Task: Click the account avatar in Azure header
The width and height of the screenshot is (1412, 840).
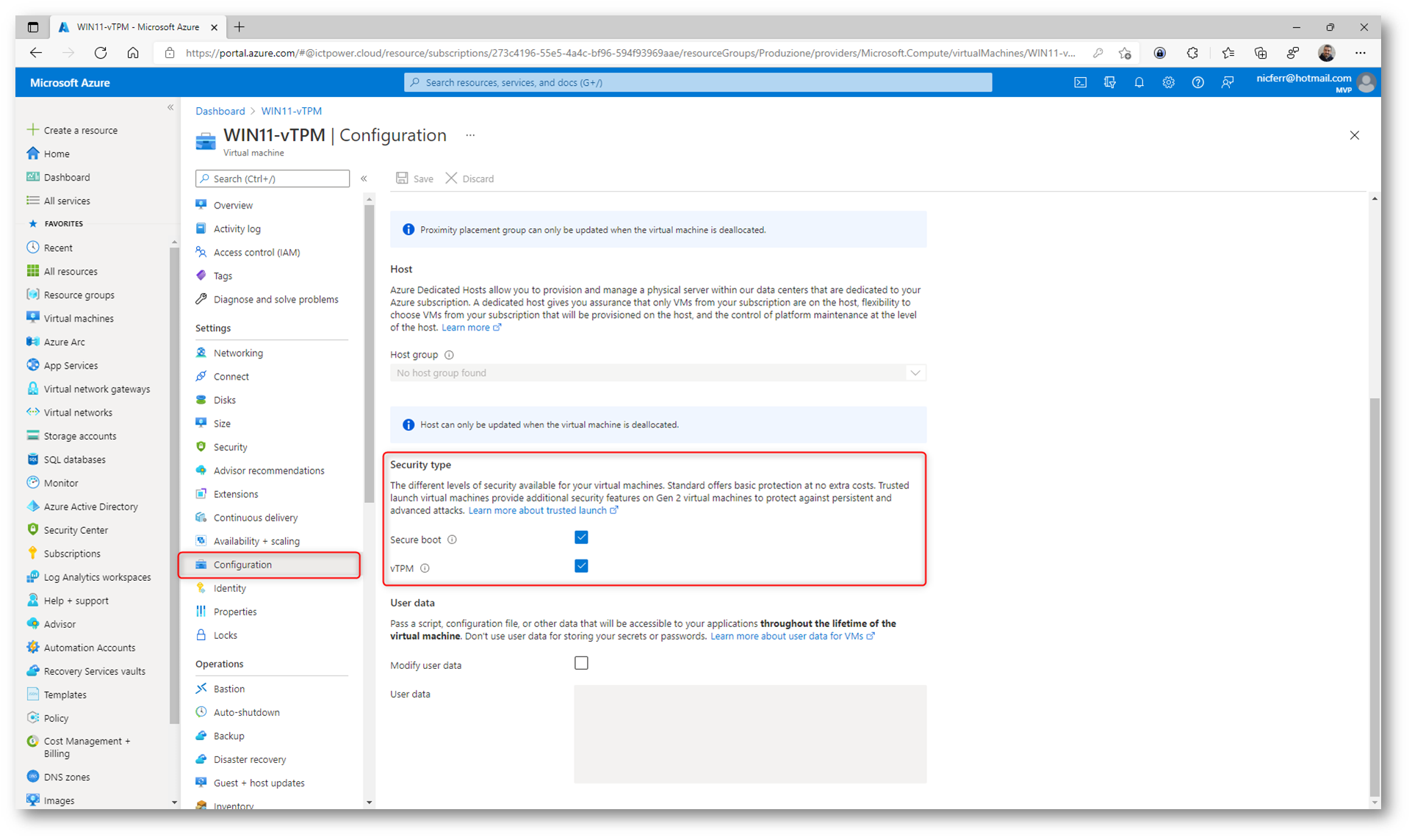Action: click(1366, 82)
